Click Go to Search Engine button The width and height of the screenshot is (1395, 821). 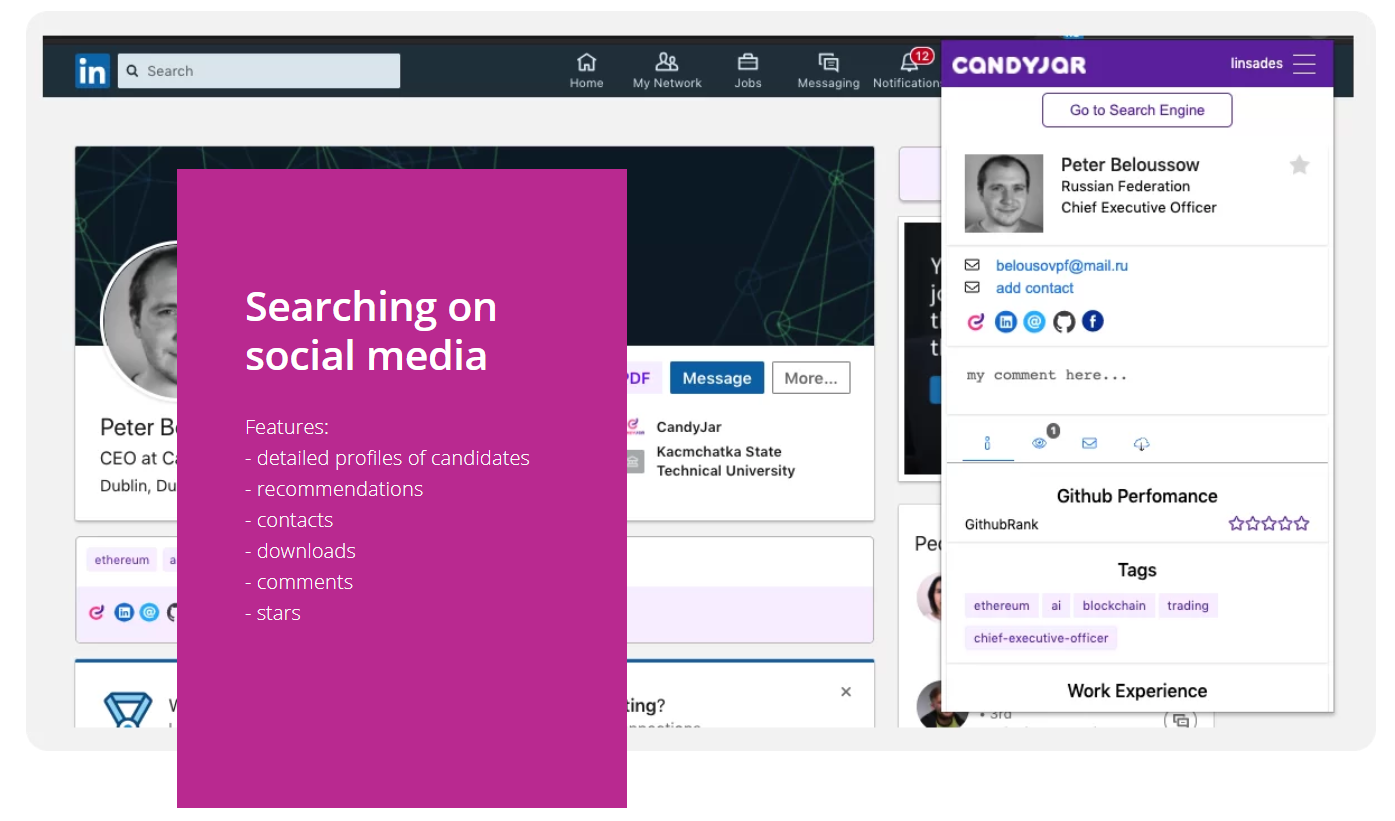click(x=1137, y=110)
